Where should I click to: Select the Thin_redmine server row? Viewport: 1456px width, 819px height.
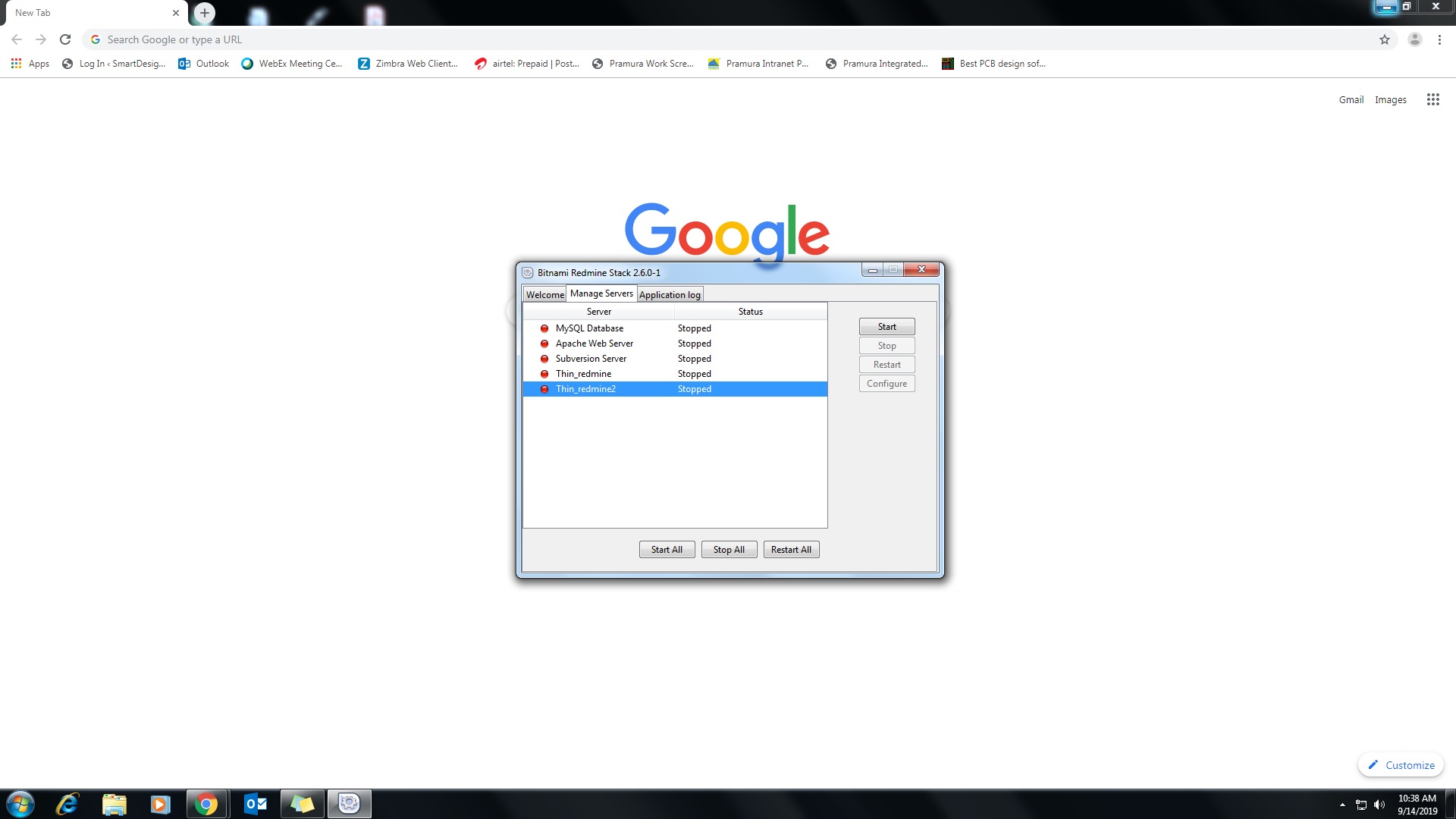click(x=675, y=374)
